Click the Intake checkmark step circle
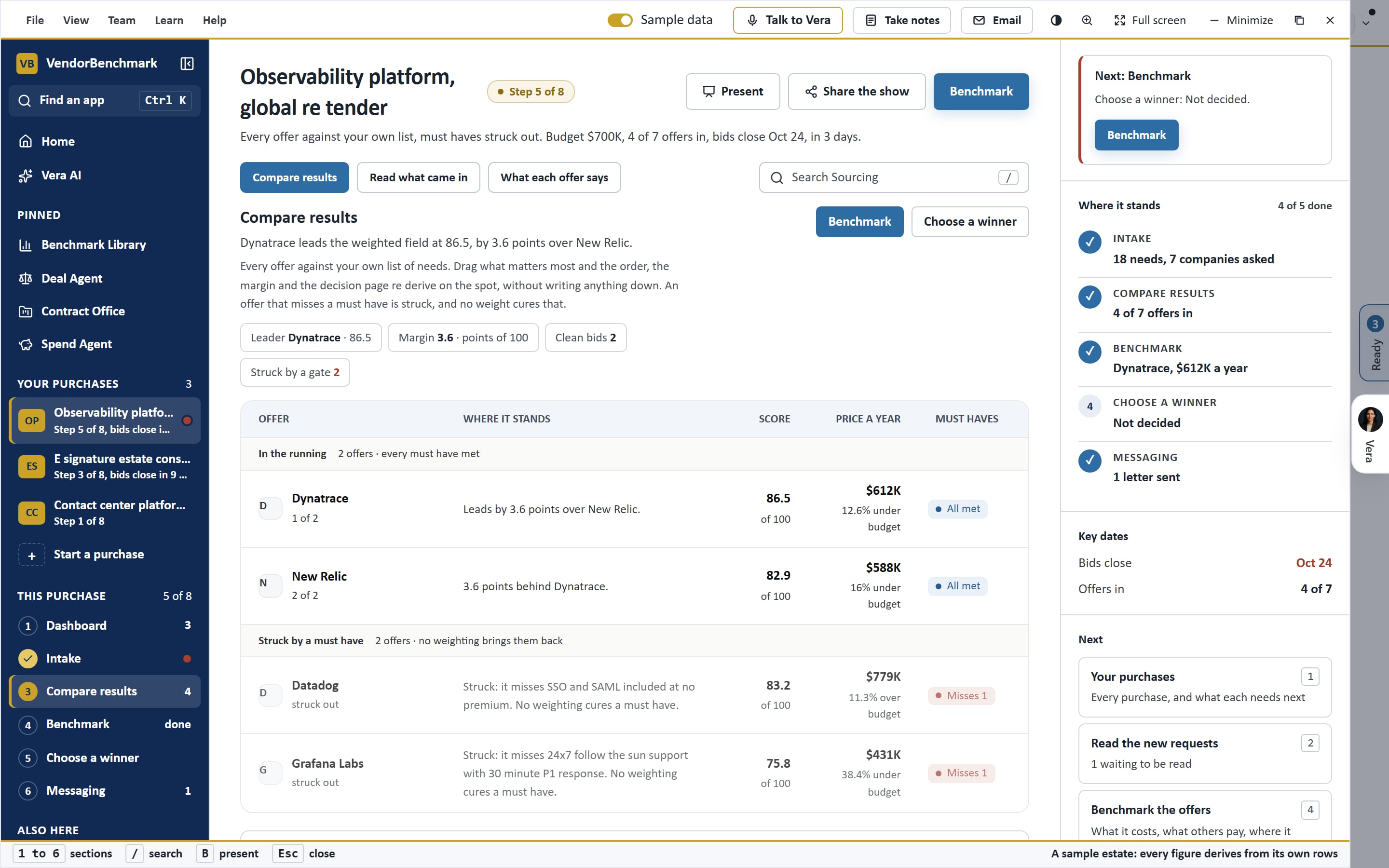The image size is (1389, 868). tap(27, 658)
